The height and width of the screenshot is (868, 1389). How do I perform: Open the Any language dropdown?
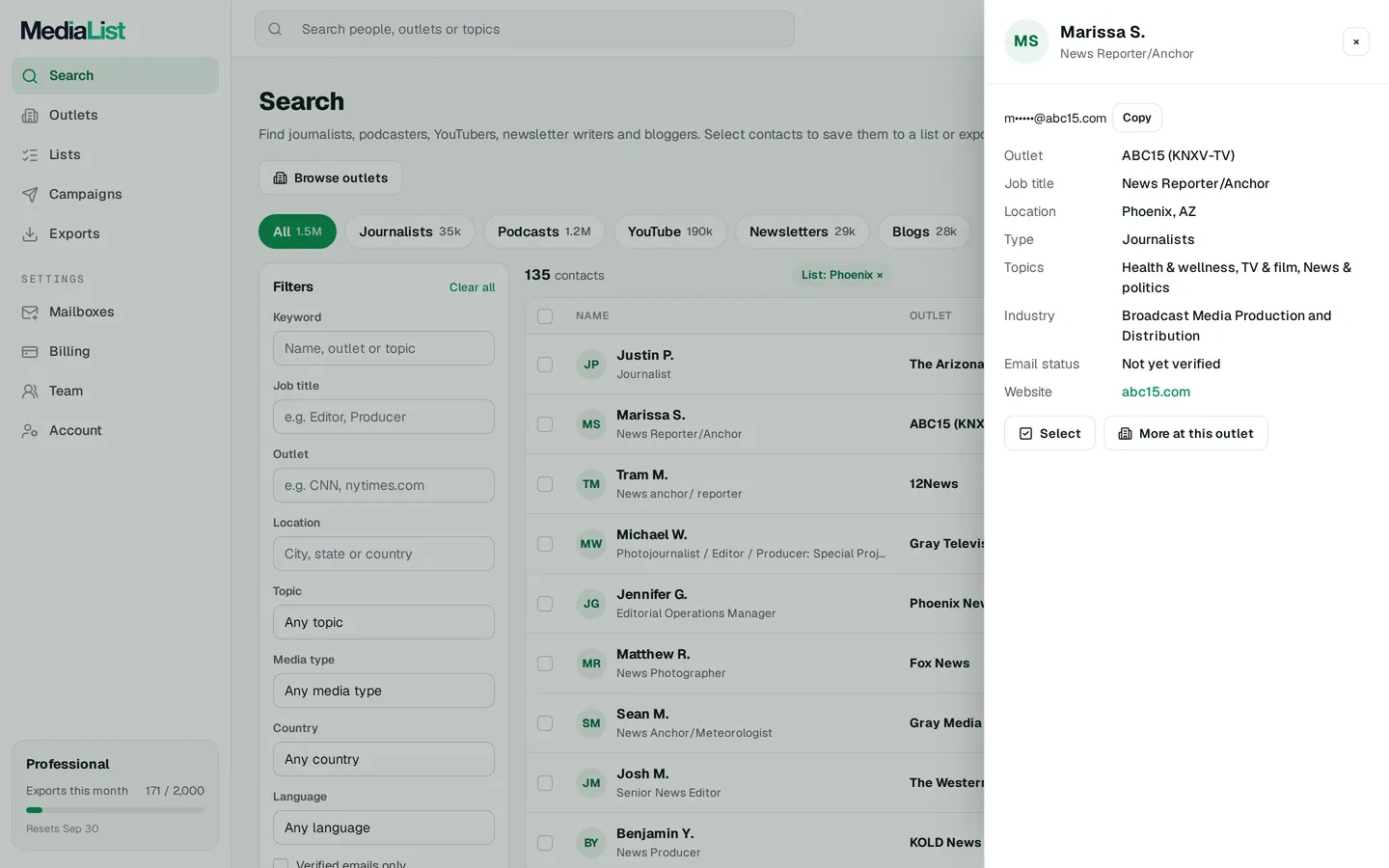(x=384, y=827)
